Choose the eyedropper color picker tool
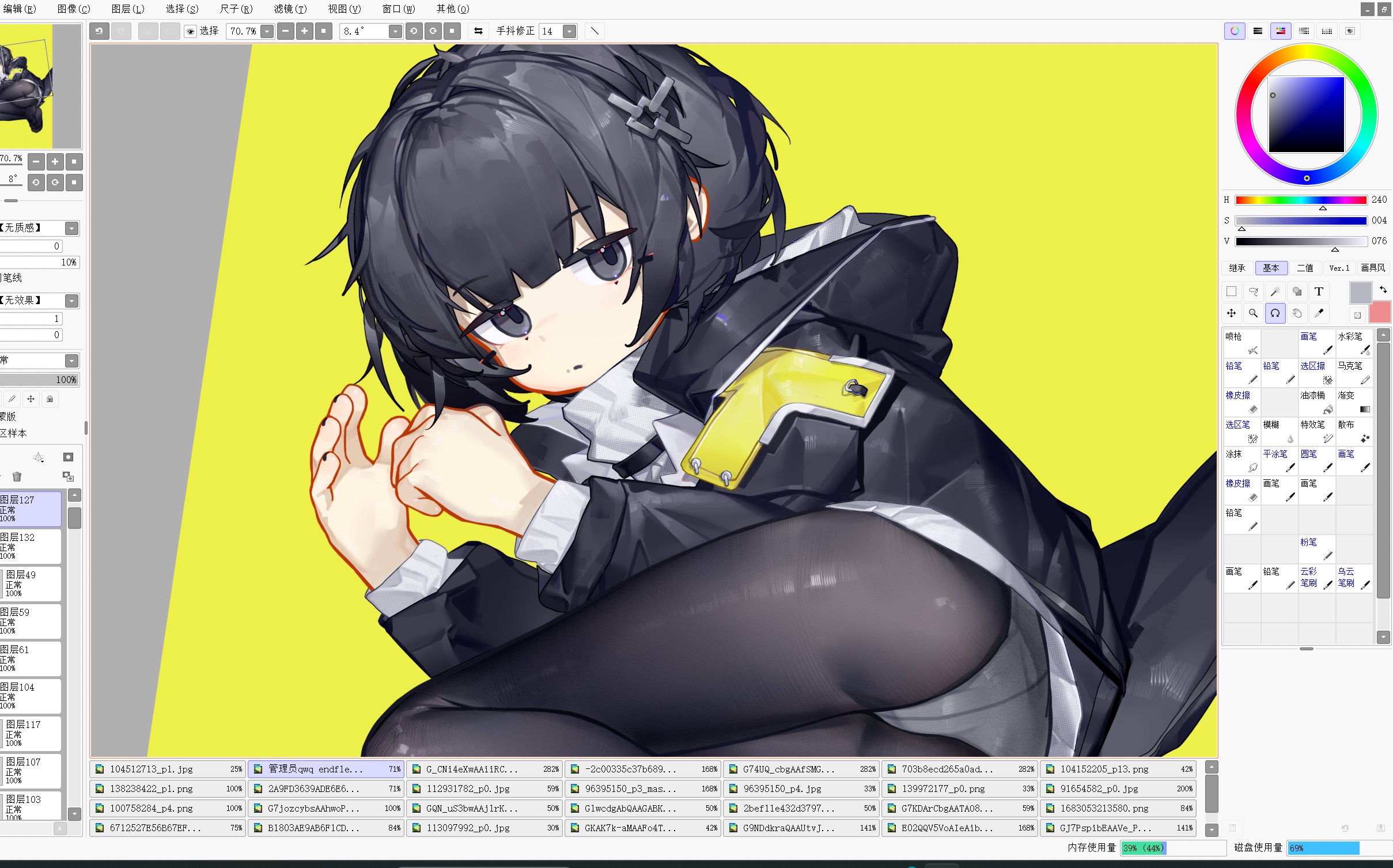1393x868 pixels. tap(1319, 313)
